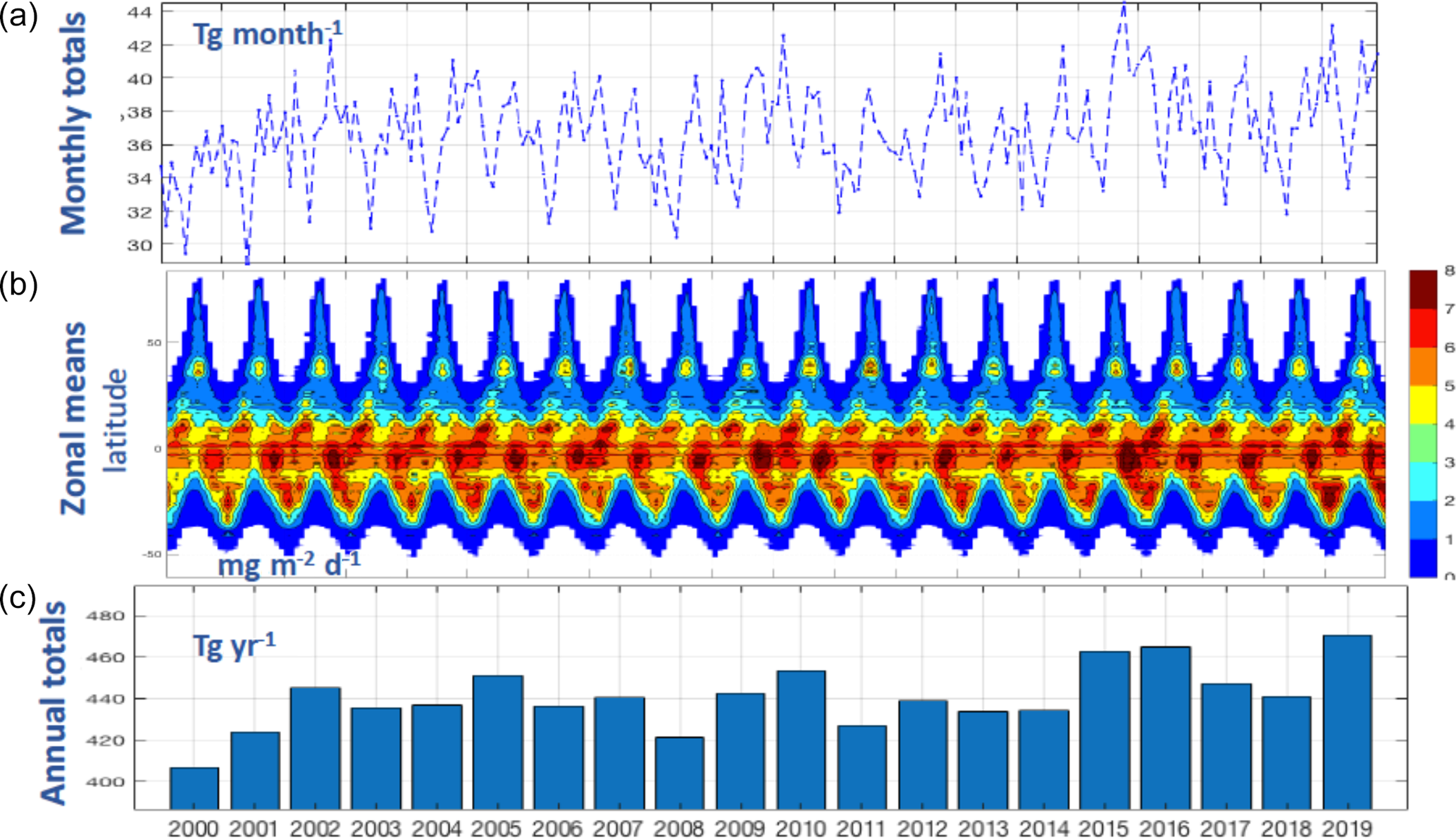The image size is (1456, 839).
Task: Click the 2010 annual total bar
Action: pyautogui.click(x=801, y=740)
